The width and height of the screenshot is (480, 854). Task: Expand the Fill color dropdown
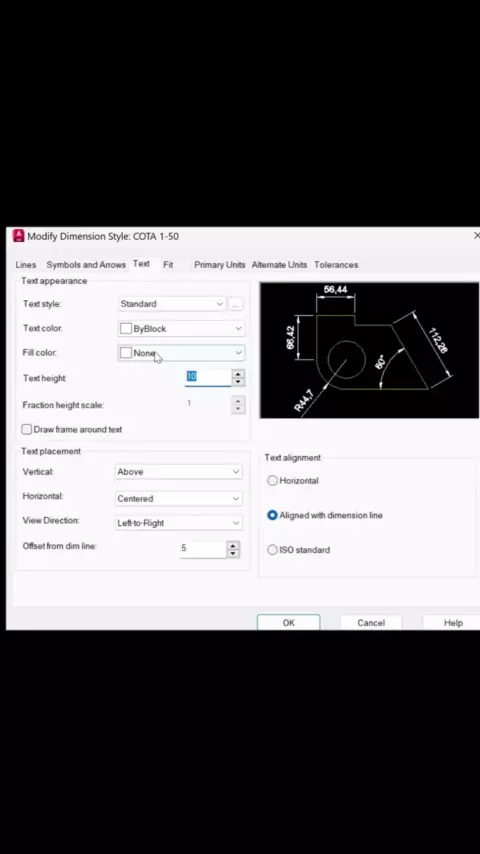click(x=181, y=353)
